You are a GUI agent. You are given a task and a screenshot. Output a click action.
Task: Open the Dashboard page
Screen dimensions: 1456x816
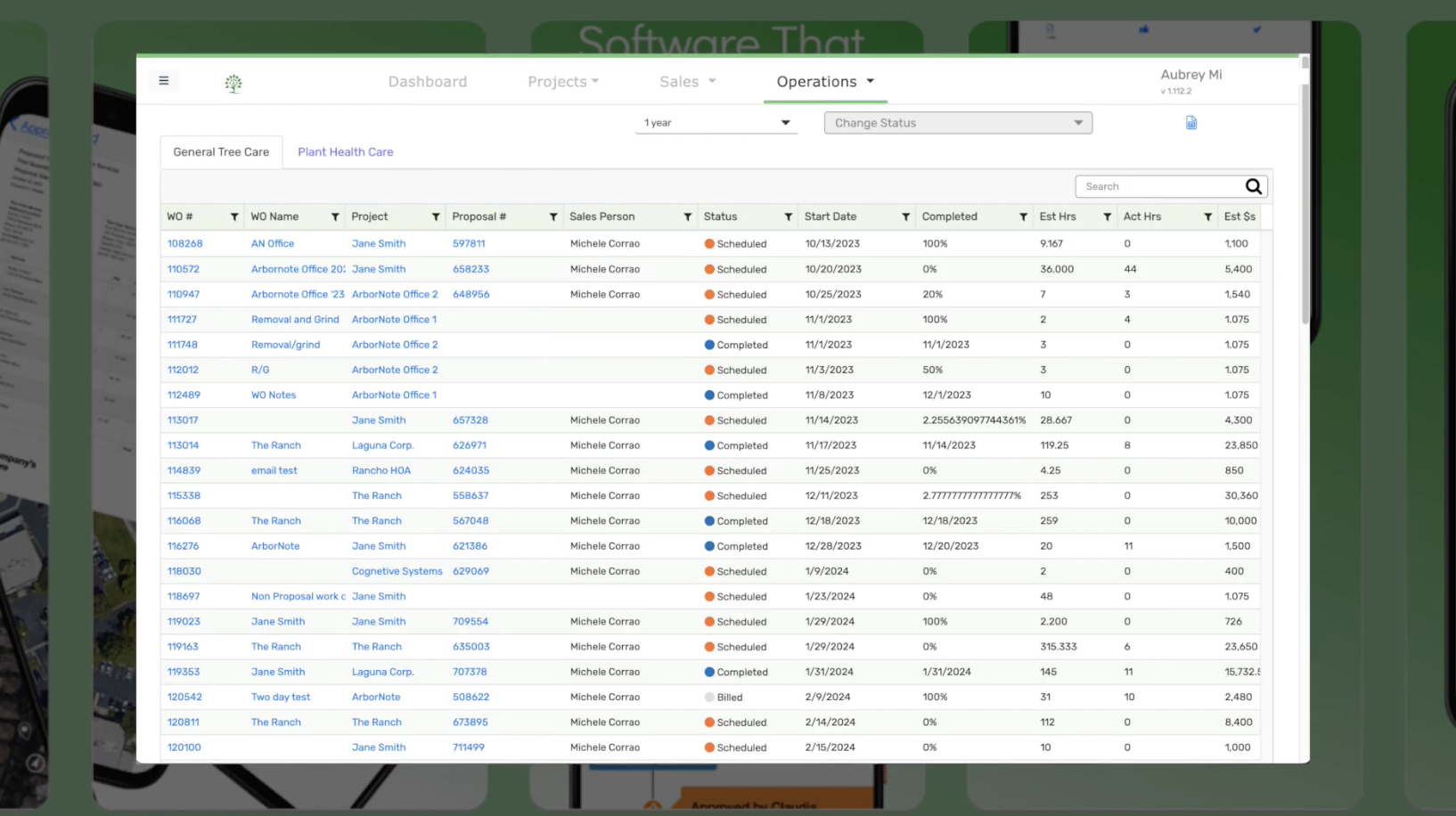click(x=428, y=81)
